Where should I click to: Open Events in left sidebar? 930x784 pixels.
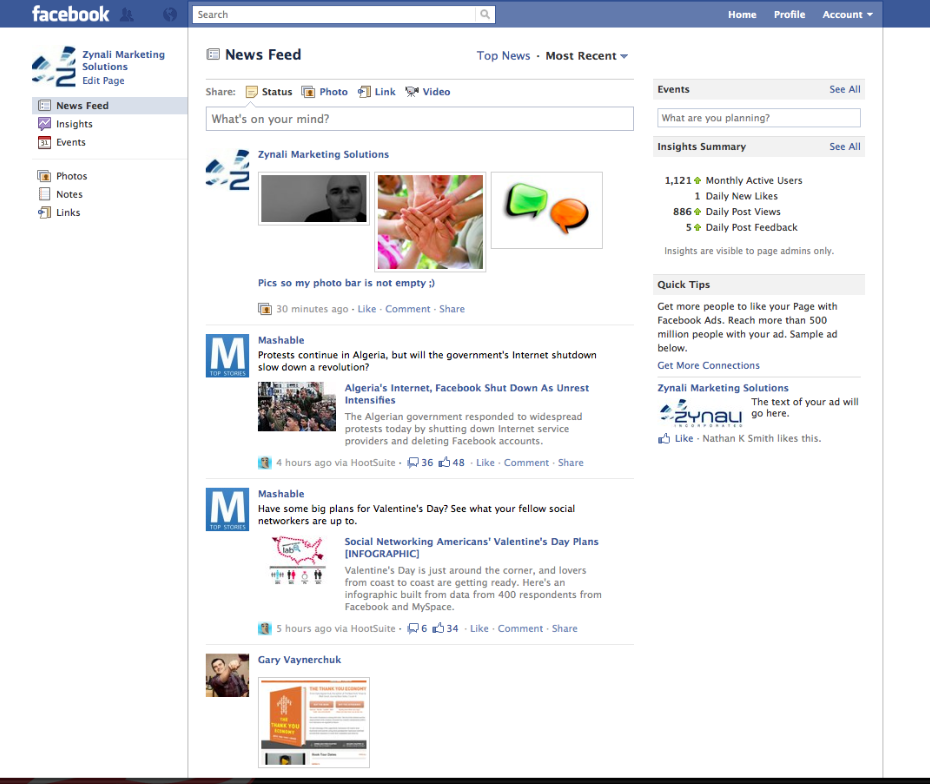pos(71,142)
